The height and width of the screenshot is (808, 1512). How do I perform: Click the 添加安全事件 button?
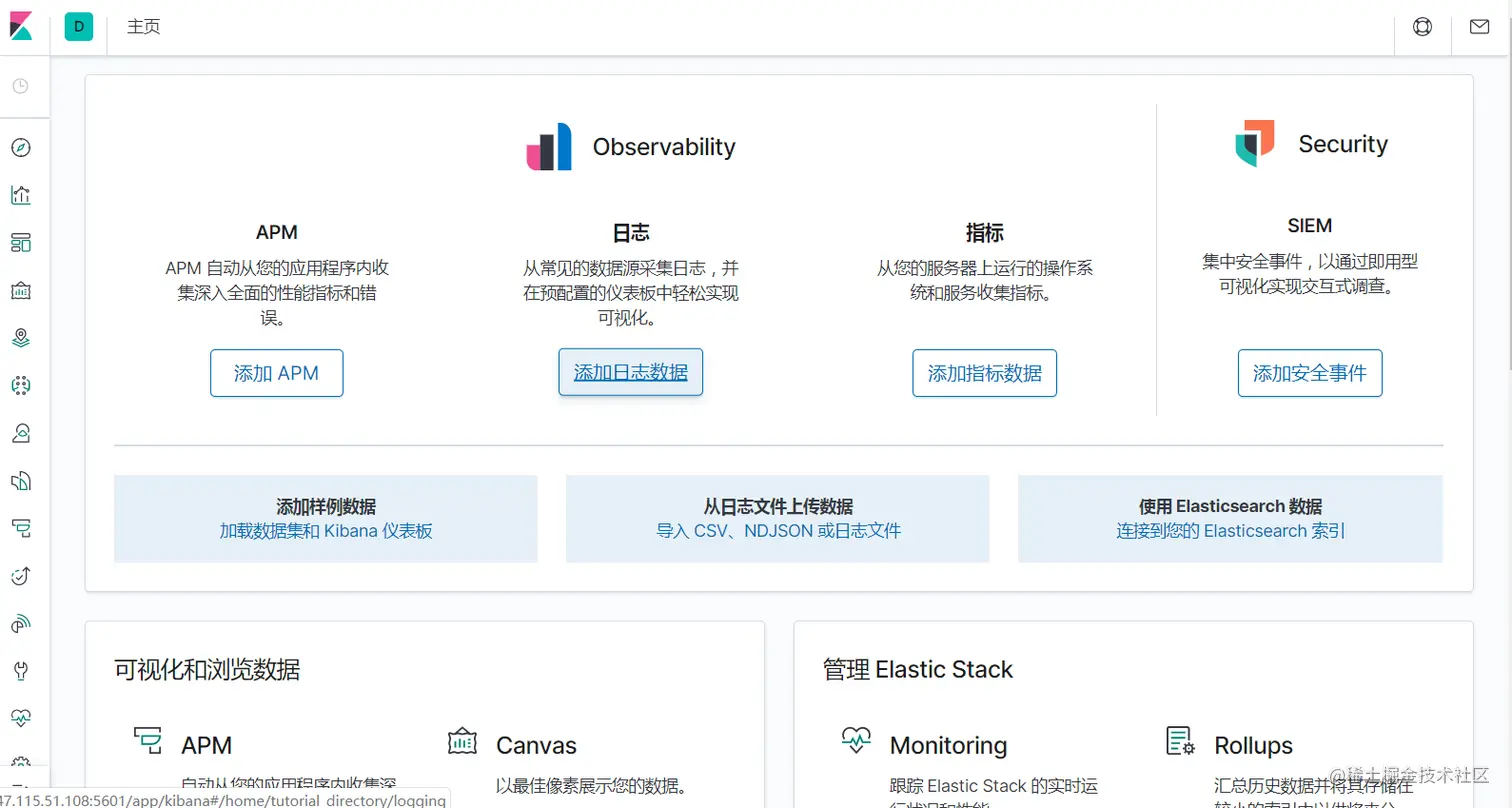[1310, 373]
